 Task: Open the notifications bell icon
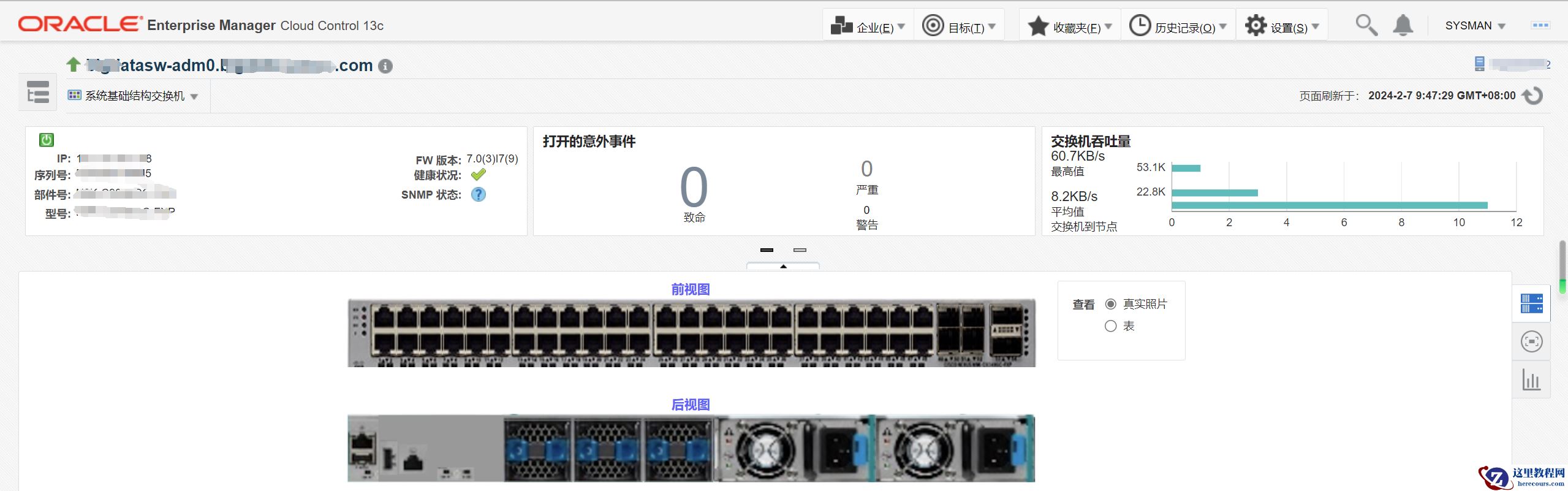[x=1403, y=26]
